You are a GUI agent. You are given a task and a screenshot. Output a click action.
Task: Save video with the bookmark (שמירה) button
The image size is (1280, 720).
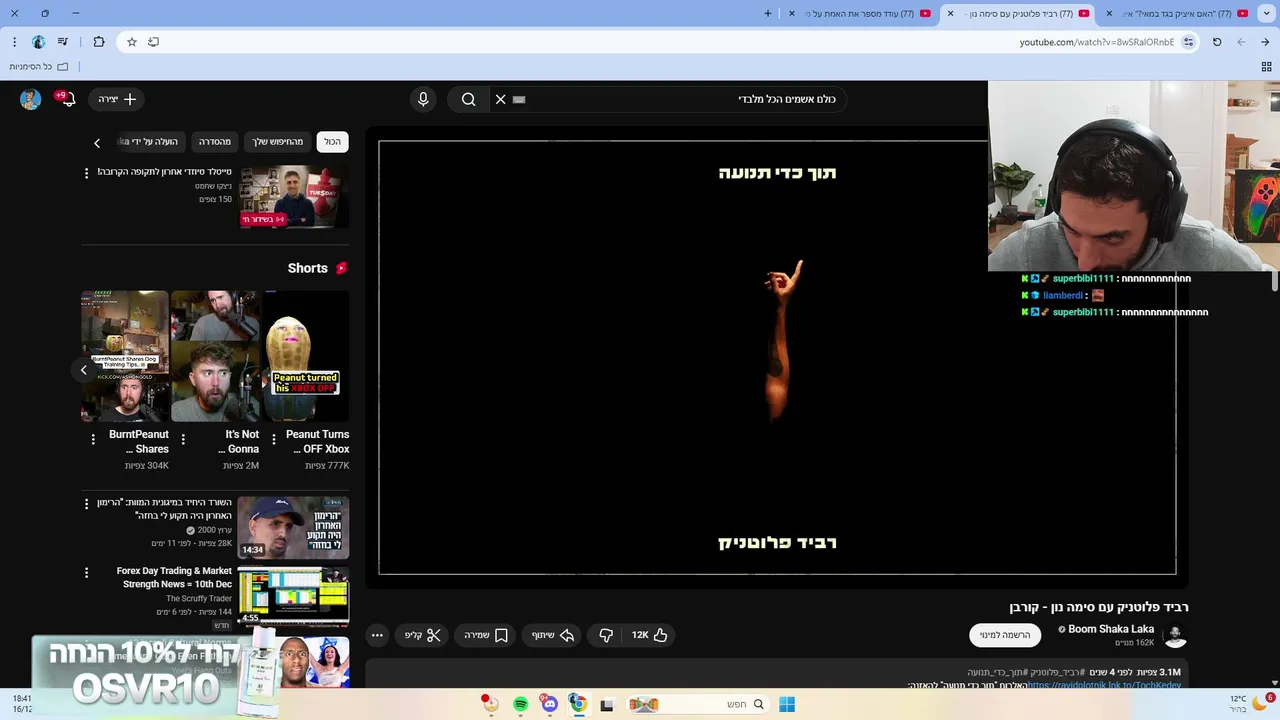[486, 635]
